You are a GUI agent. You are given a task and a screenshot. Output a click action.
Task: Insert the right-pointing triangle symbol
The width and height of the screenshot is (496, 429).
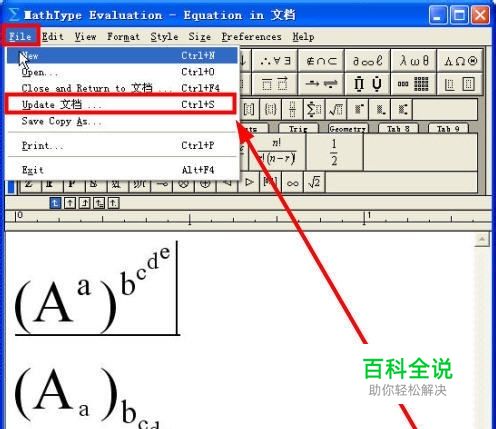(x=249, y=182)
